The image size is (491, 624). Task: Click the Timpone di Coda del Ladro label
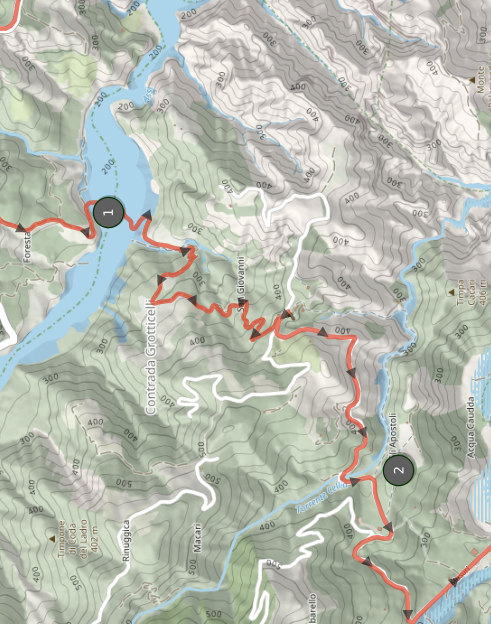(72, 538)
